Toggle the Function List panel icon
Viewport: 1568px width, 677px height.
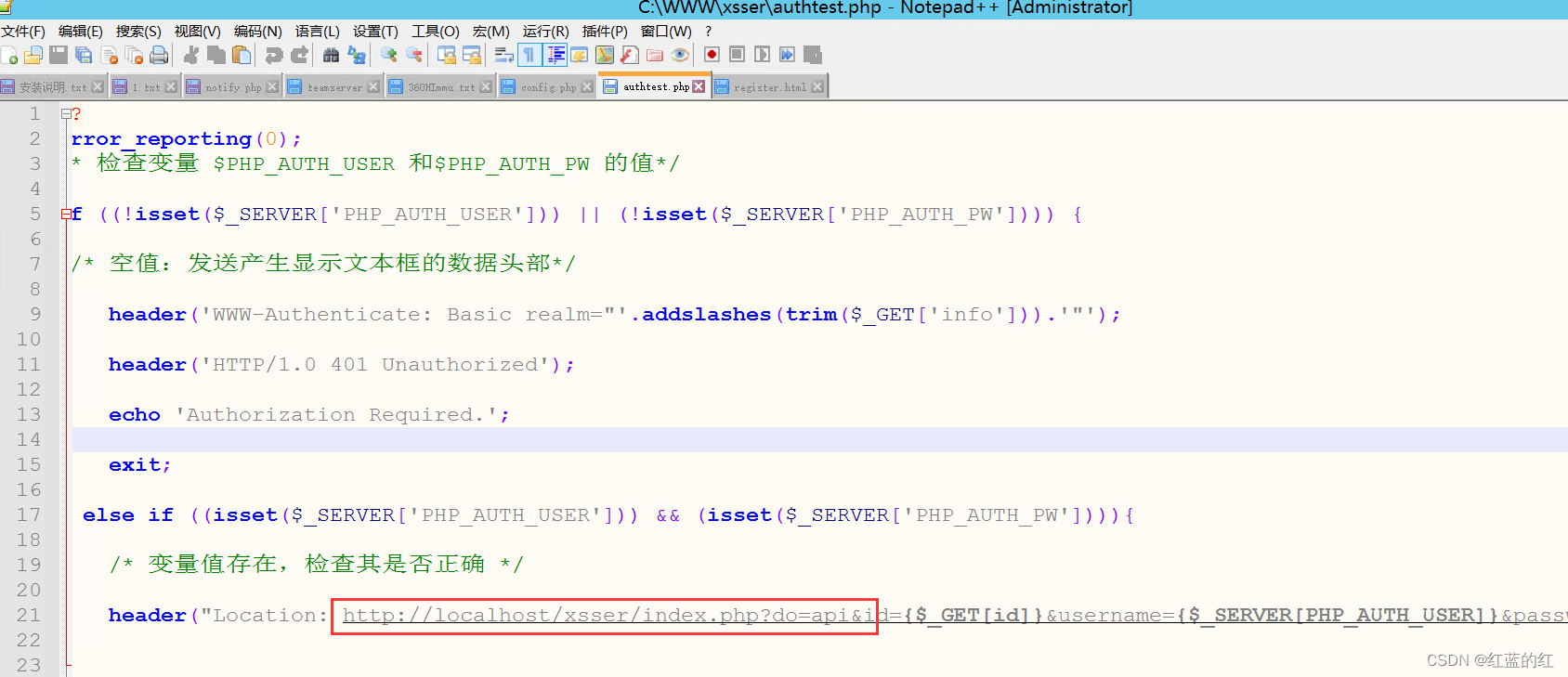630,56
